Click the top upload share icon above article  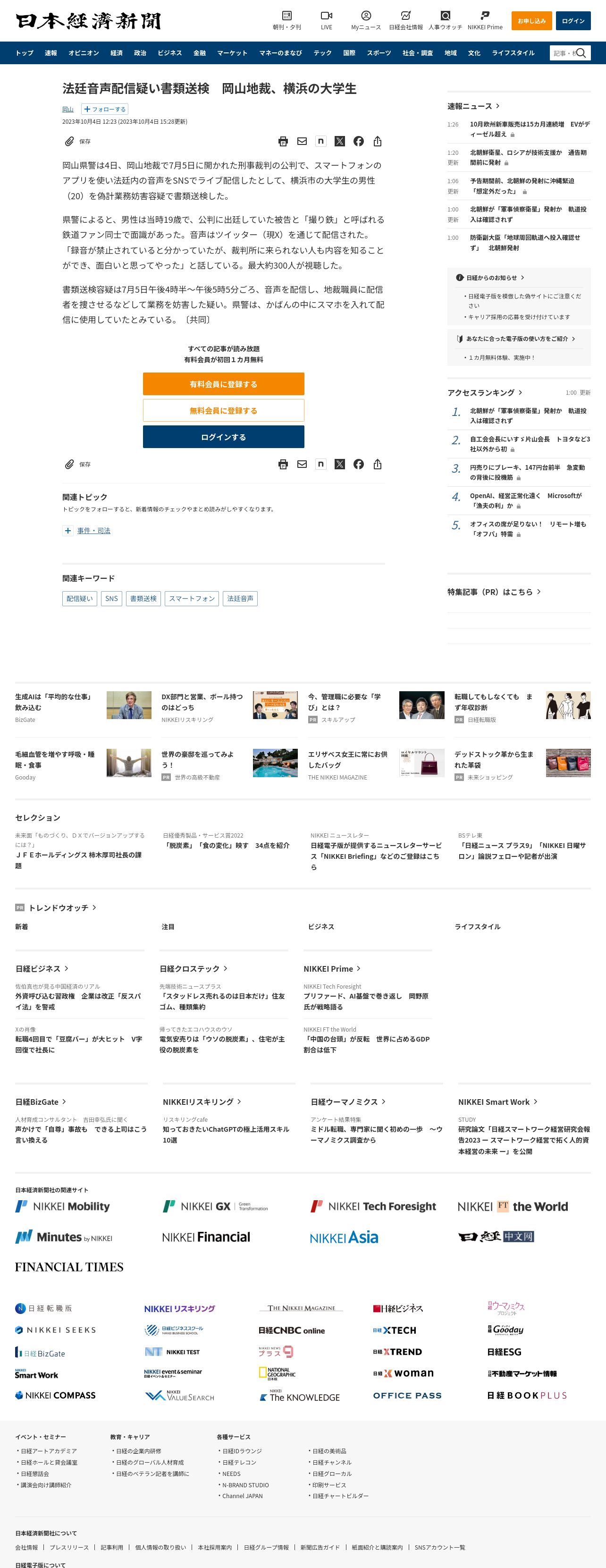[377, 141]
